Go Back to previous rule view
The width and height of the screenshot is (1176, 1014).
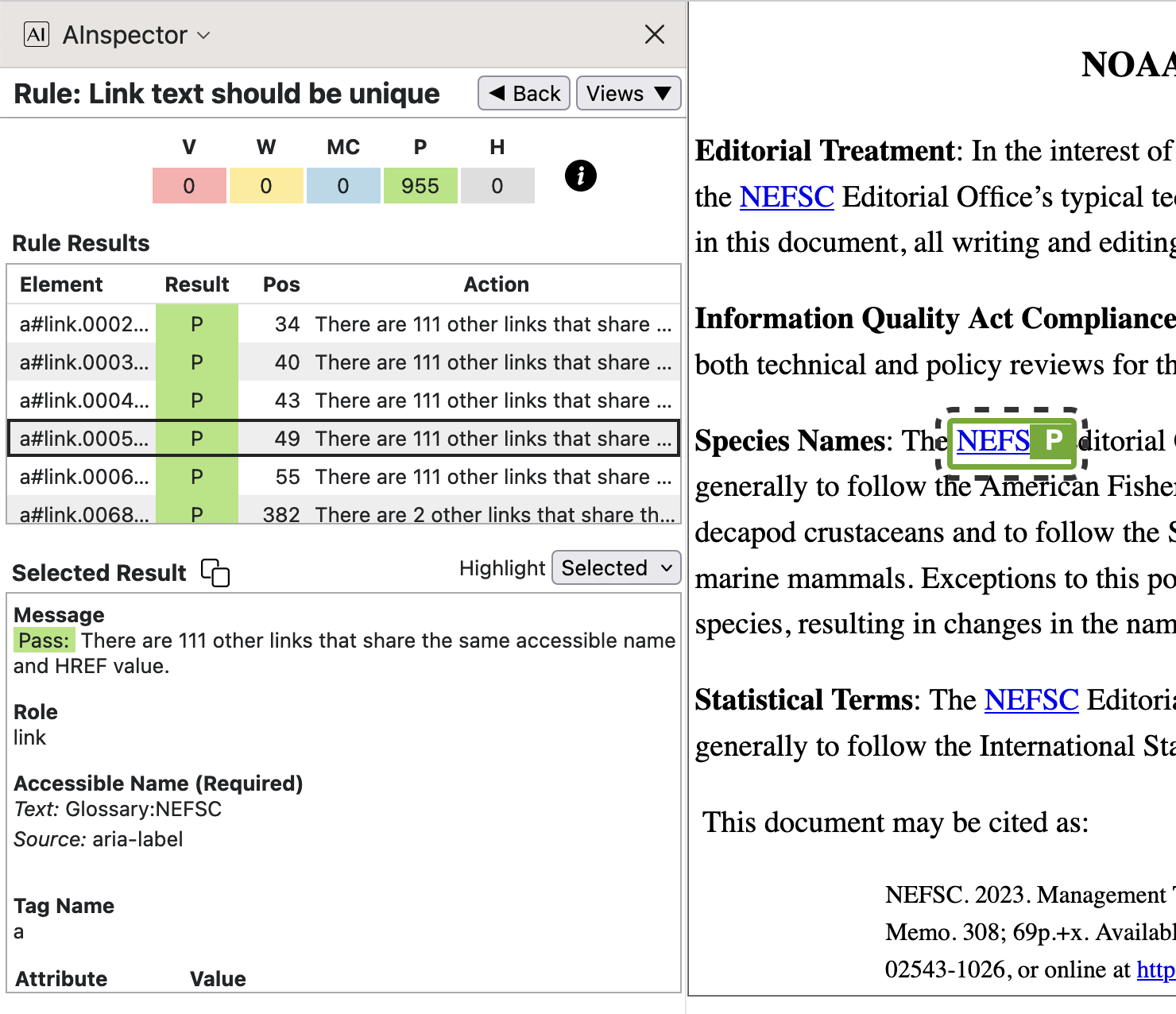[x=524, y=94]
